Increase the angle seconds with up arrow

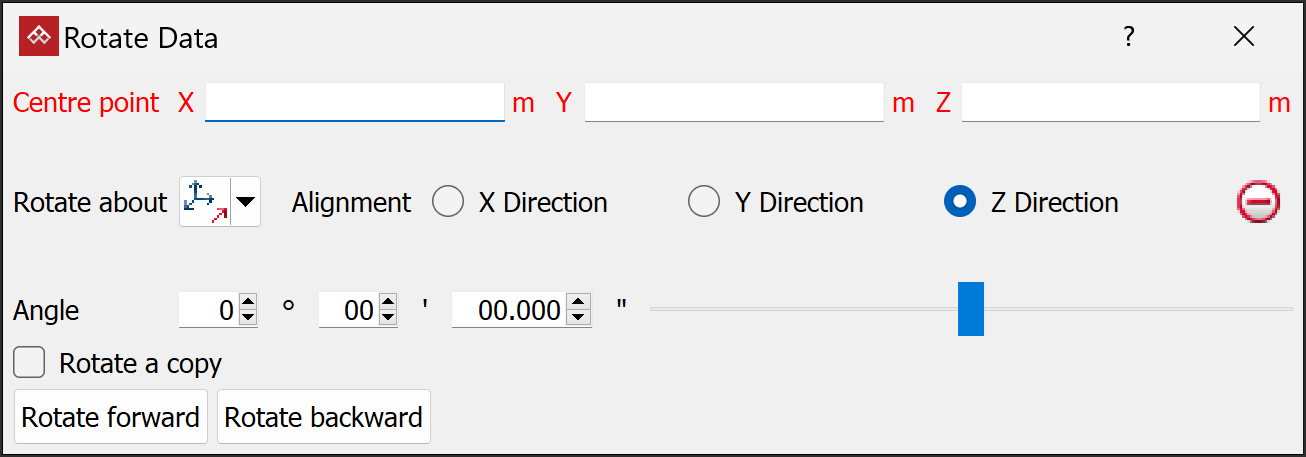coord(578,303)
